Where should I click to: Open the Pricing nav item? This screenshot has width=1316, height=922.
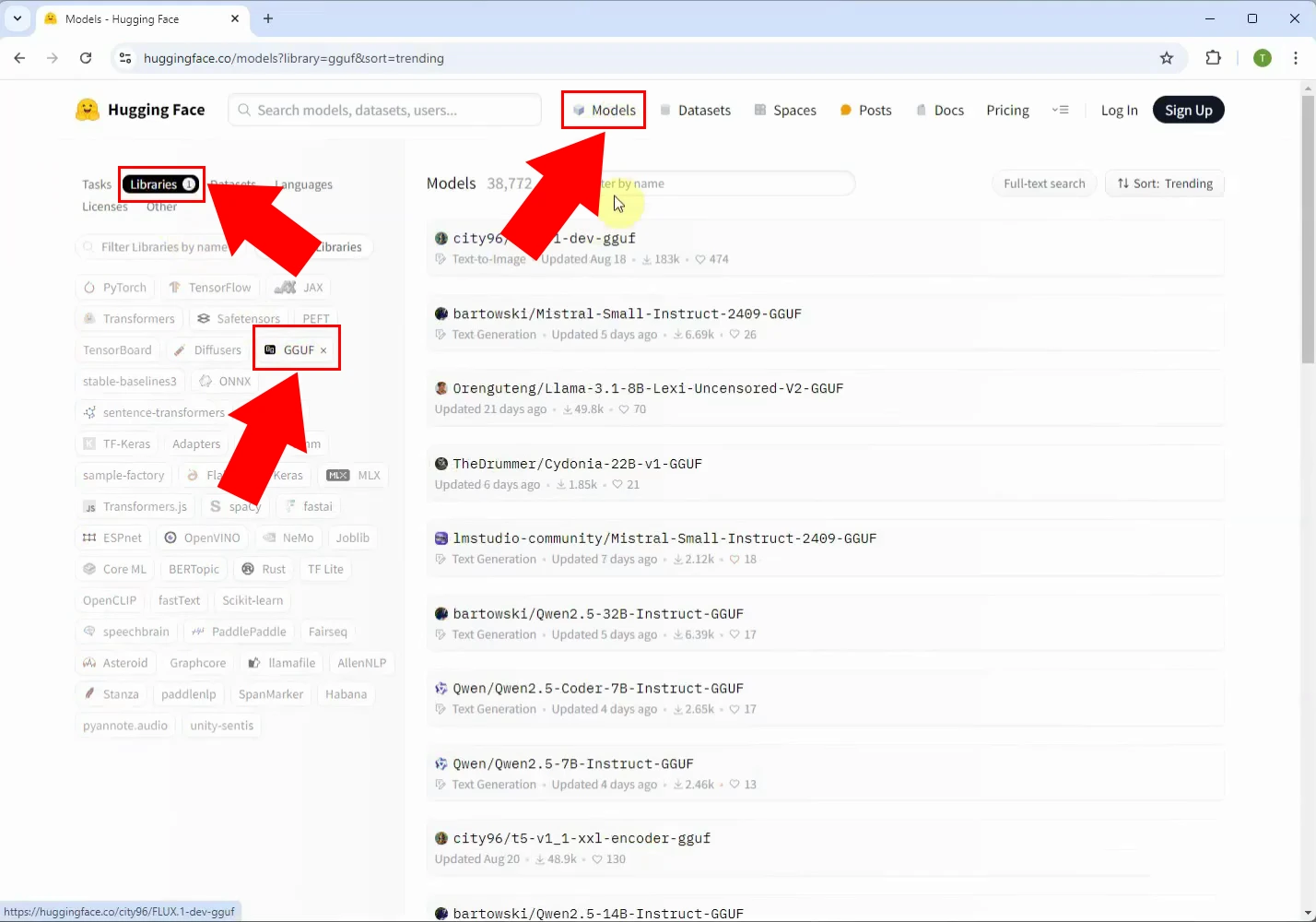[x=1007, y=110]
